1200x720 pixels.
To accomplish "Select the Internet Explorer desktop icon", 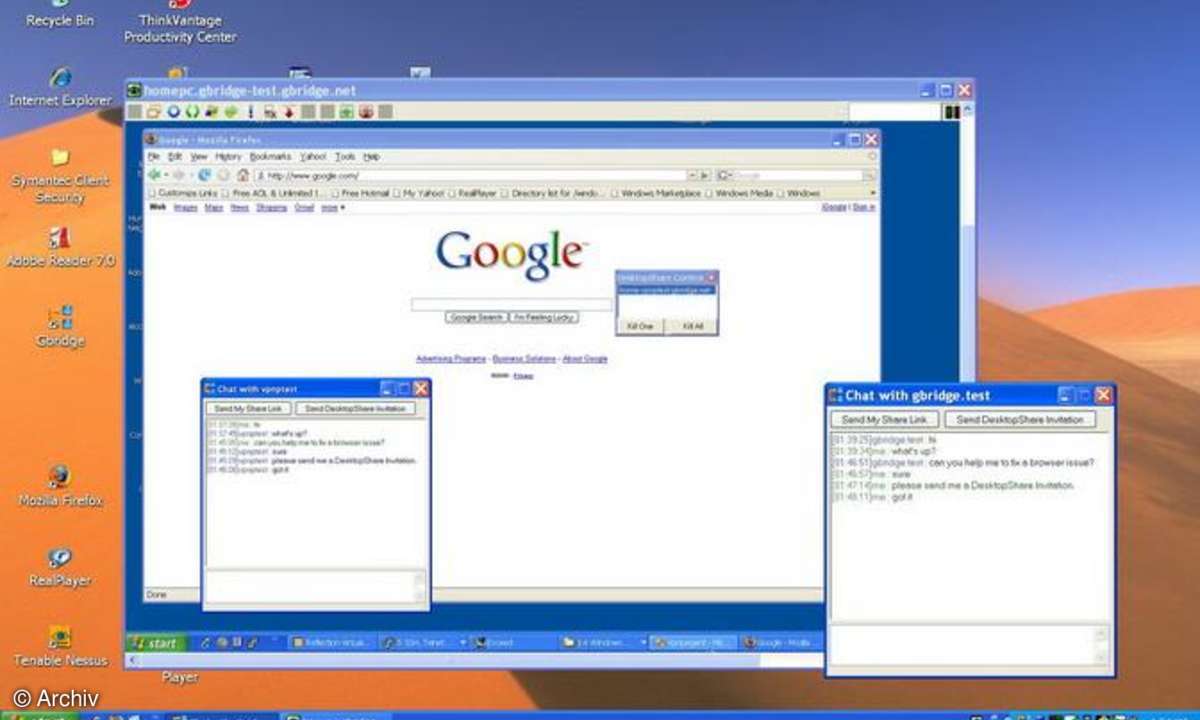I will (x=60, y=87).
